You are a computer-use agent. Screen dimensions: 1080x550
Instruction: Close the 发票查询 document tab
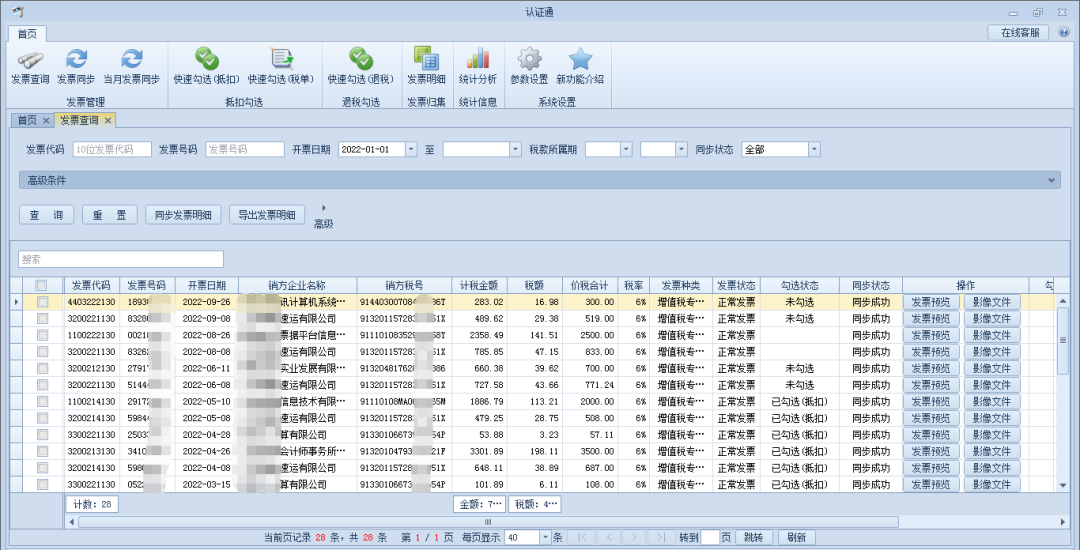click(x=108, y=120)
